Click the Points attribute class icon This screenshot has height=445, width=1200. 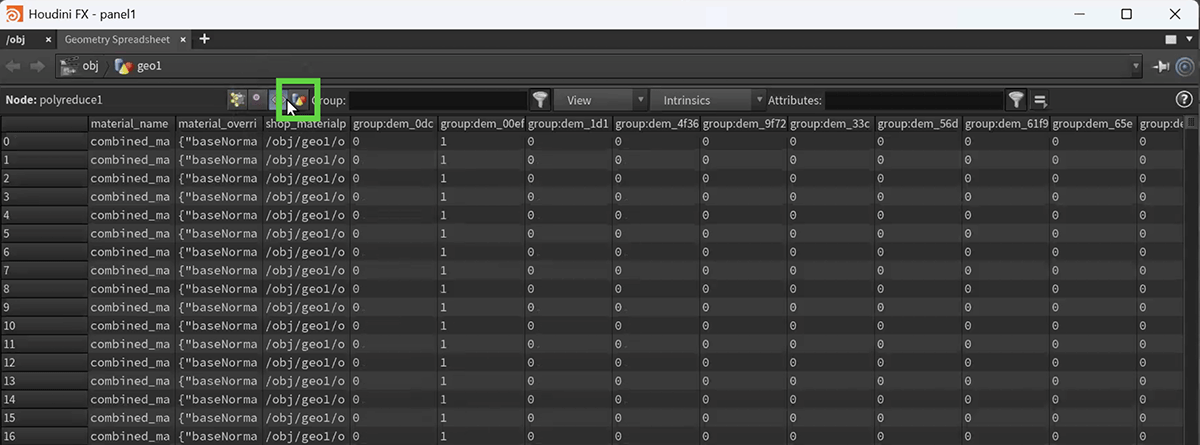point(237,100)
